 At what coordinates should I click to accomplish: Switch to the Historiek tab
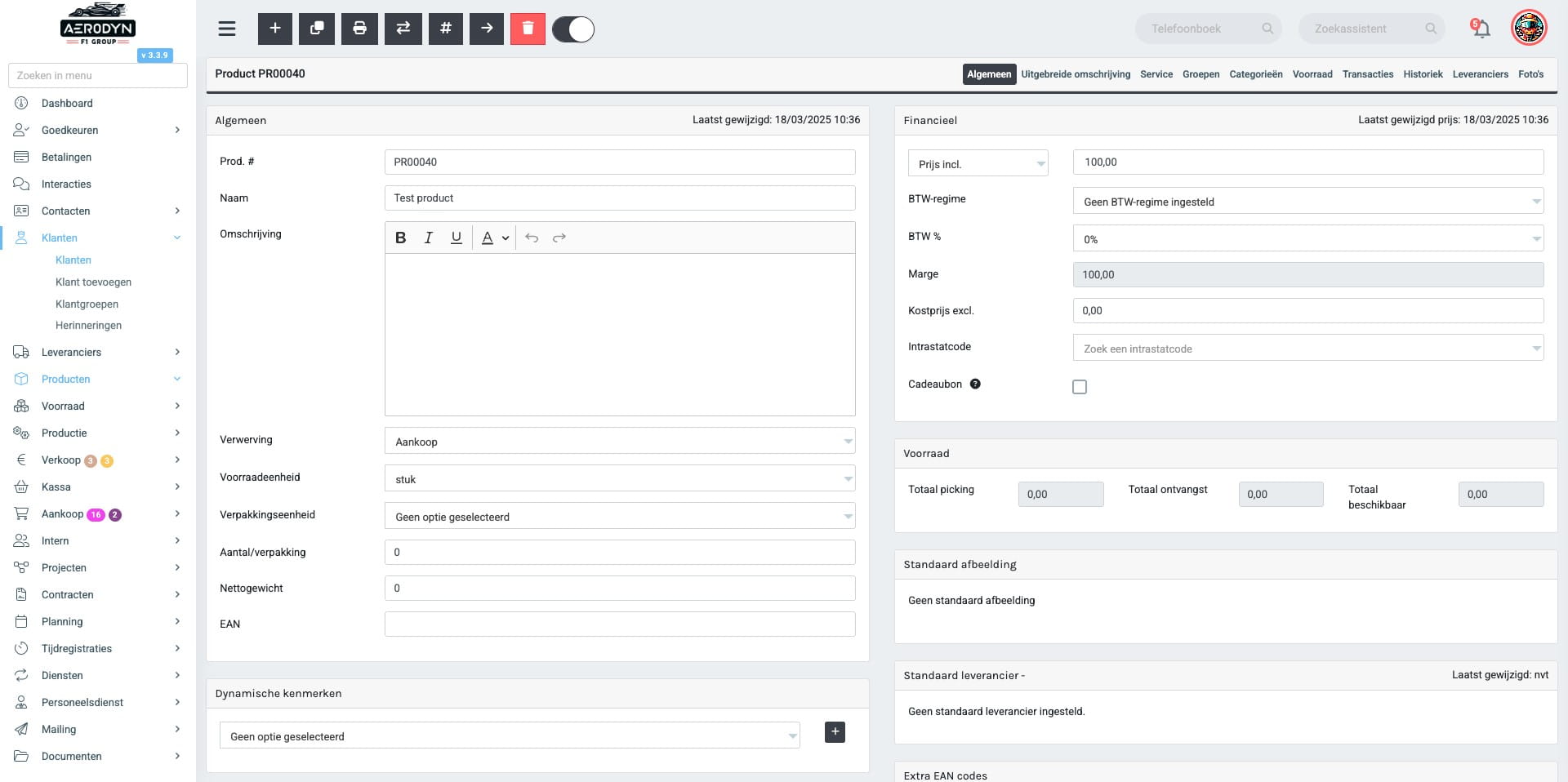[x=1423, y=74]
